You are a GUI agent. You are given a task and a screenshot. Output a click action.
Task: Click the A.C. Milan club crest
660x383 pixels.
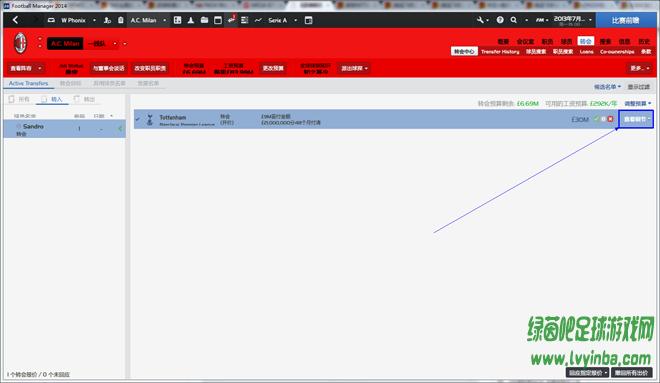pyautogui.click(x=20, y=43)
